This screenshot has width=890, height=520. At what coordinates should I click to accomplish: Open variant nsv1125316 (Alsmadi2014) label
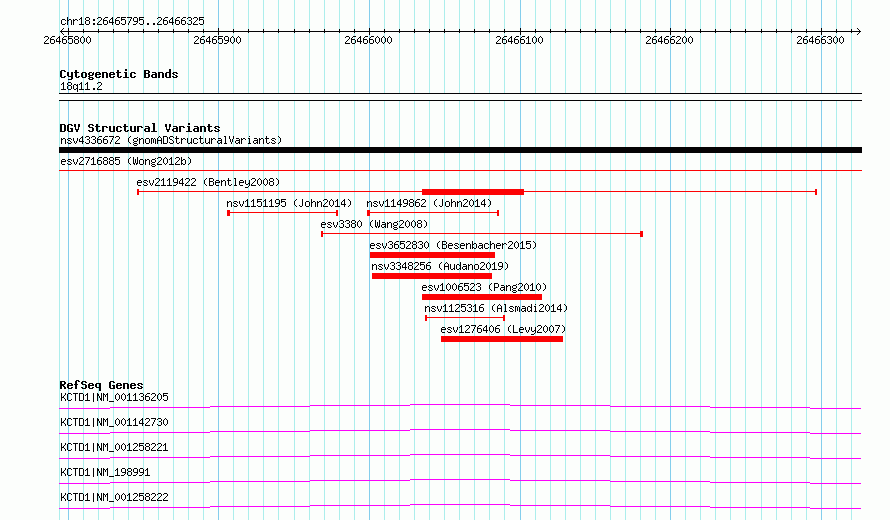(x=496, y=308)
